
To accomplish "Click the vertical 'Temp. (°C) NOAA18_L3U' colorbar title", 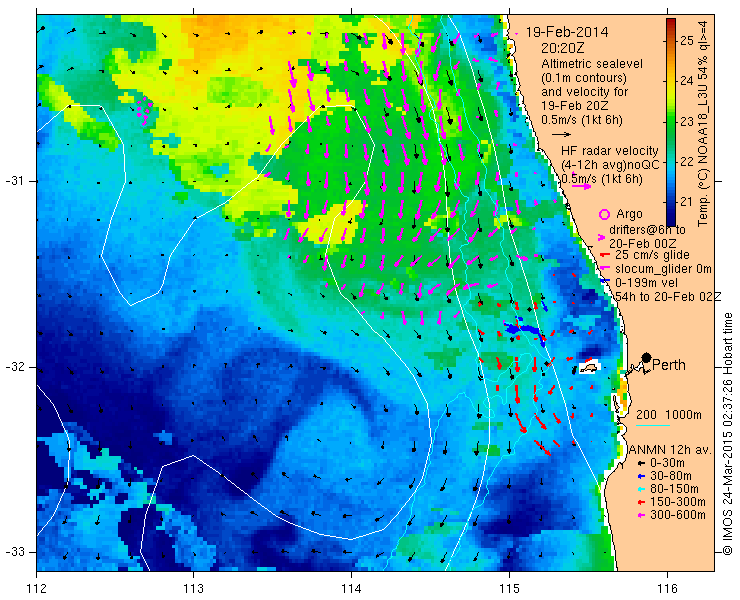I will (703, 122).
